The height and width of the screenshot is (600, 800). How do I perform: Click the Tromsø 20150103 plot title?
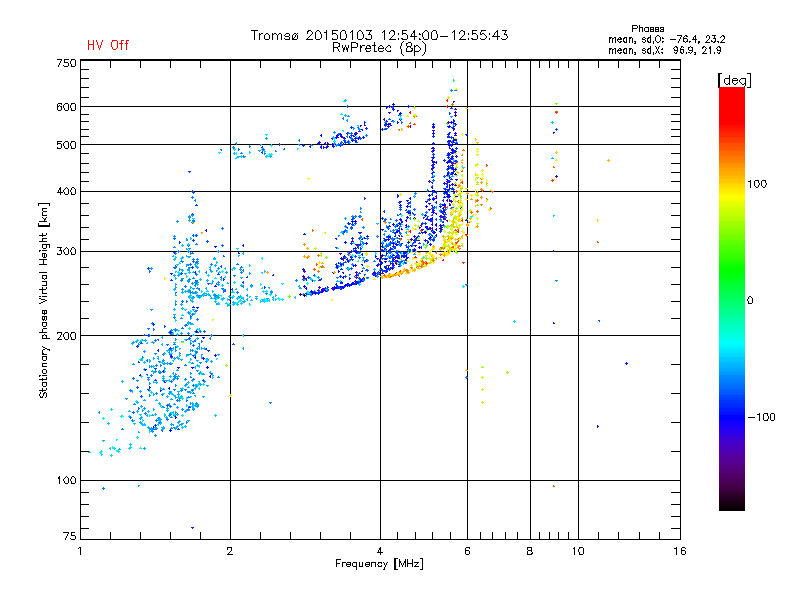click(x=379, y=35)
